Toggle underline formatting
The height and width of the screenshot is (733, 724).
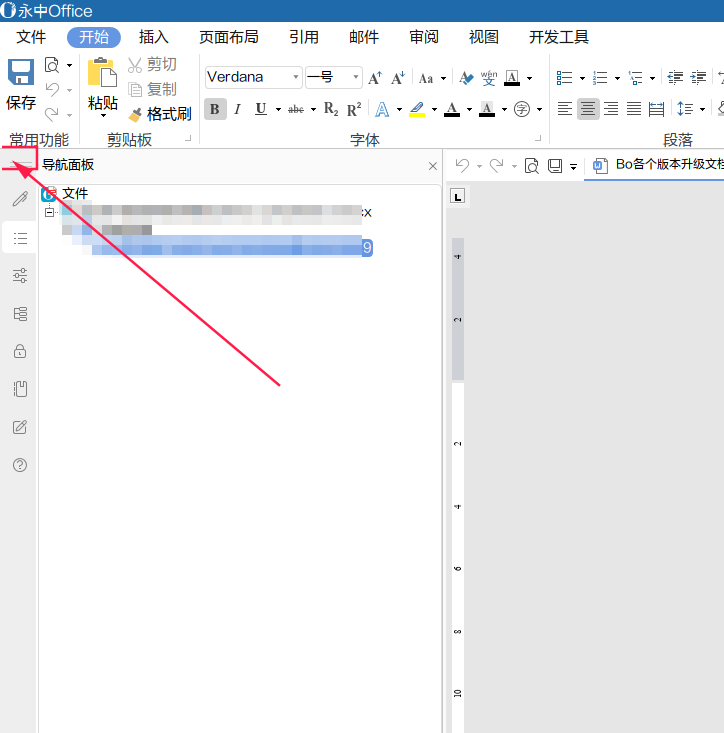point(261,109)
